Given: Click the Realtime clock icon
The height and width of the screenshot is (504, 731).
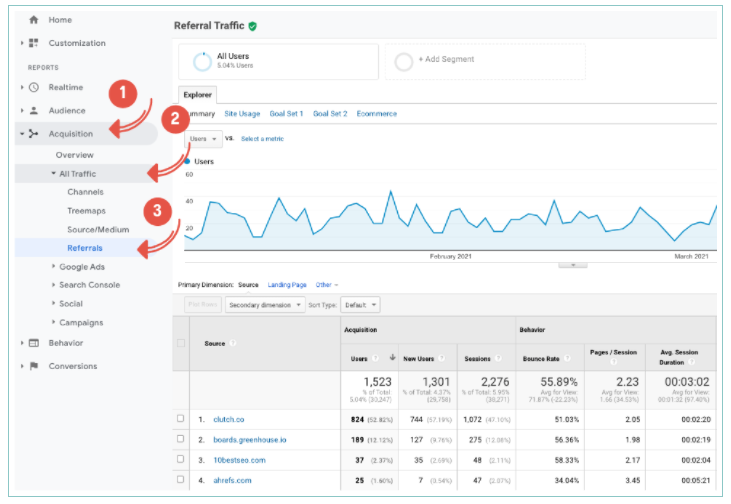Looking at the screenshot, I should click(34, 87).
